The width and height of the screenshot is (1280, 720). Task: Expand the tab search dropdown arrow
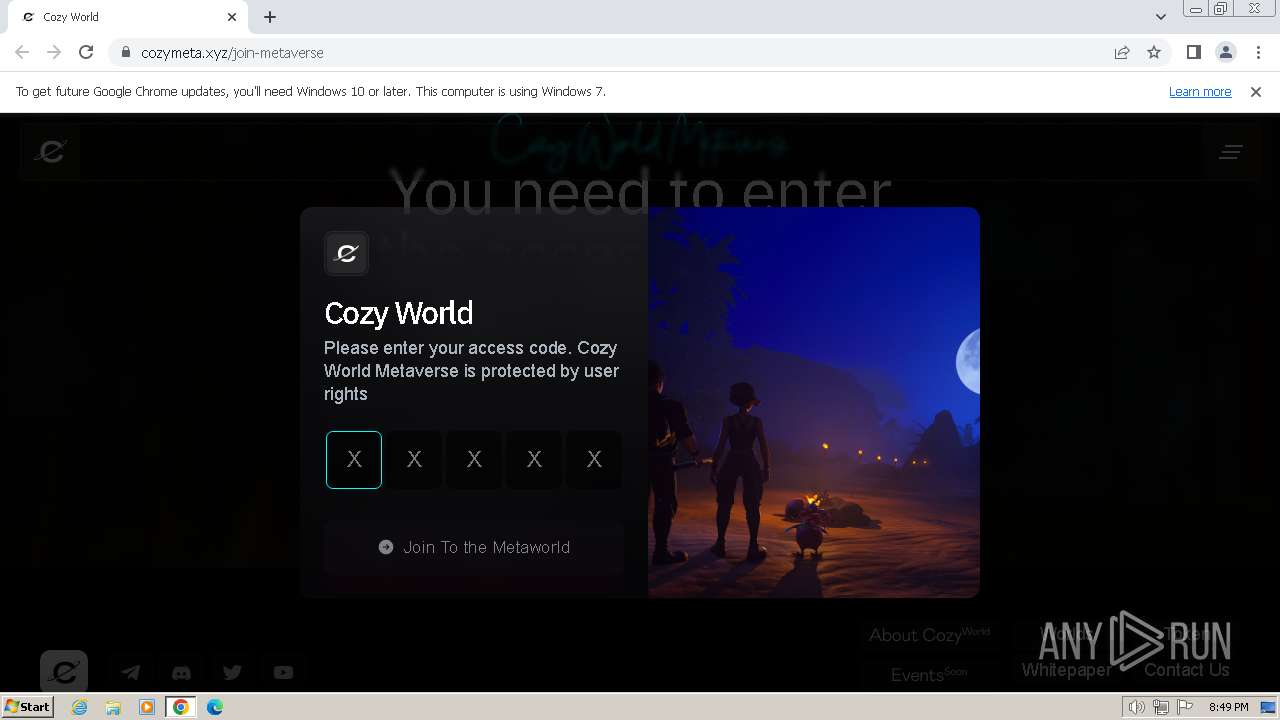click(x=1161, y=17)
